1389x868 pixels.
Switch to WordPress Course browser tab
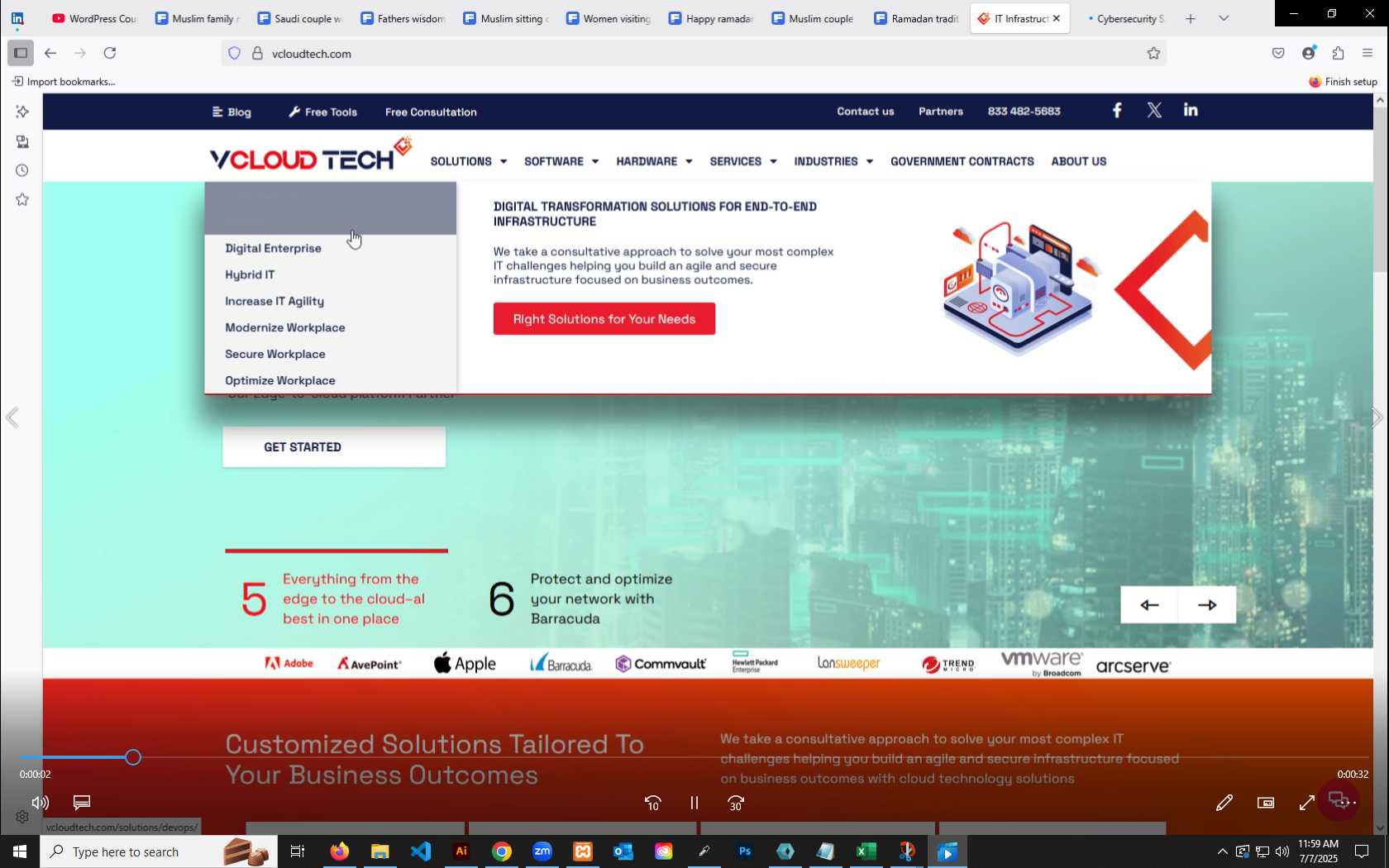[x=94, y=18]
